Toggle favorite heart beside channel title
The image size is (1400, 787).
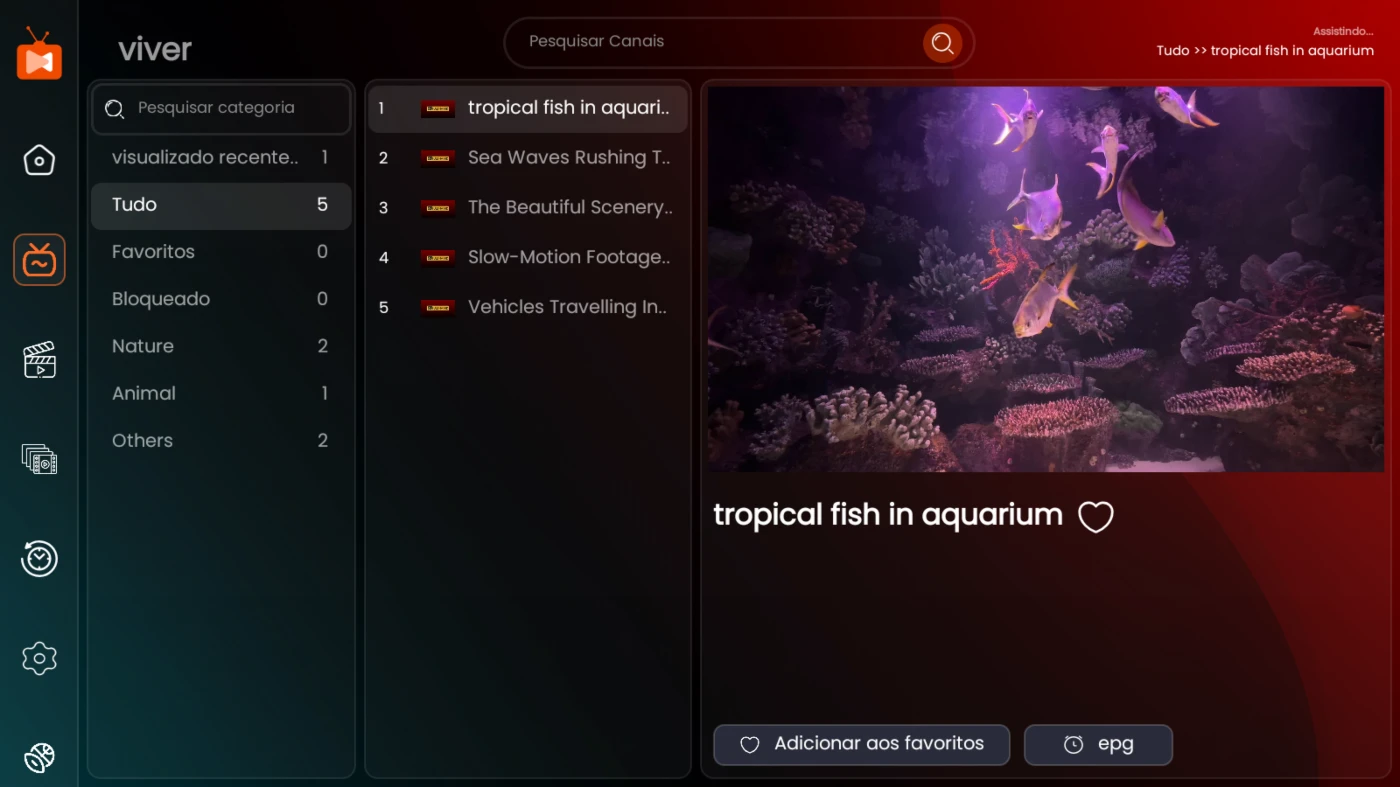(1096, 517)
